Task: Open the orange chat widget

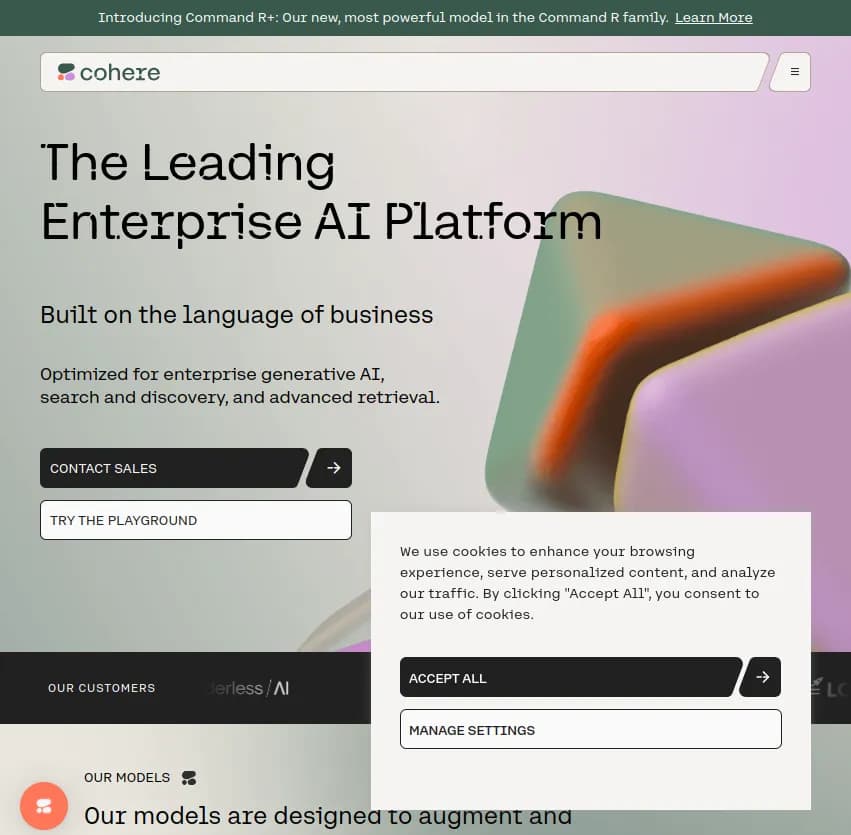Action: (42, 805)
